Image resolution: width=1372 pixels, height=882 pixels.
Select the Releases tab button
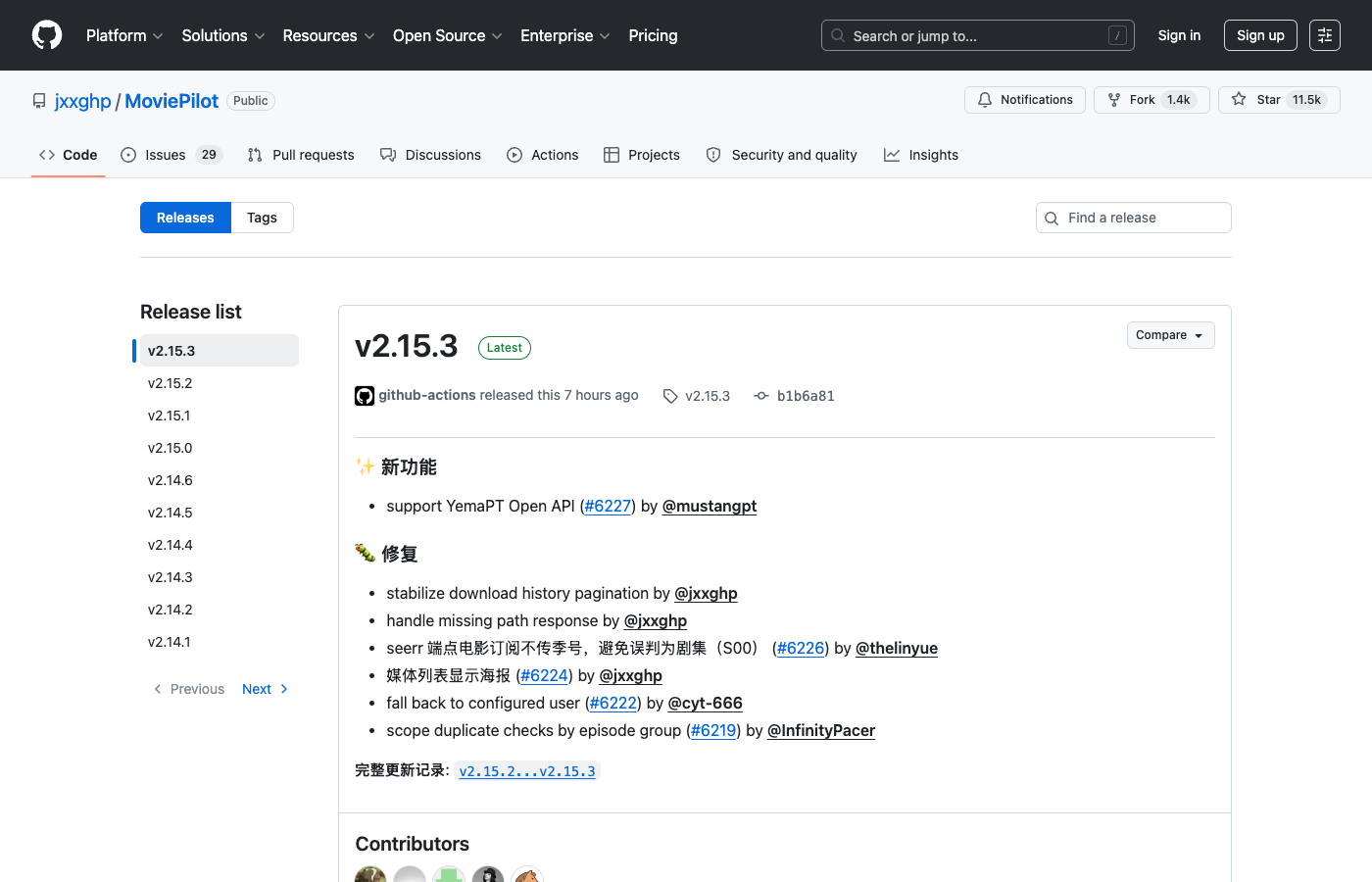point(185,218)
